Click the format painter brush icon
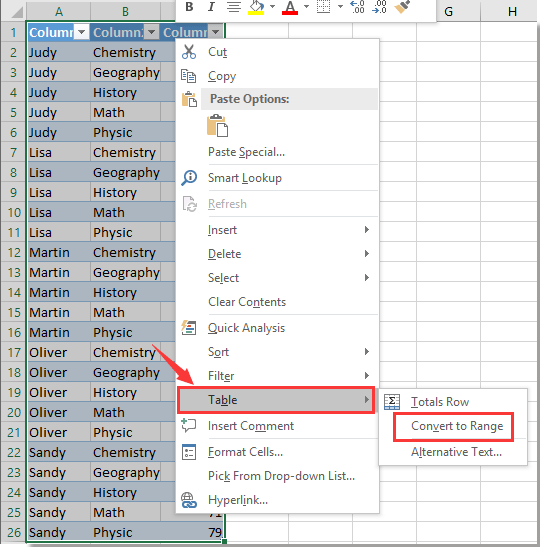This screenshot has height=547, width=540. coord(402,7)
